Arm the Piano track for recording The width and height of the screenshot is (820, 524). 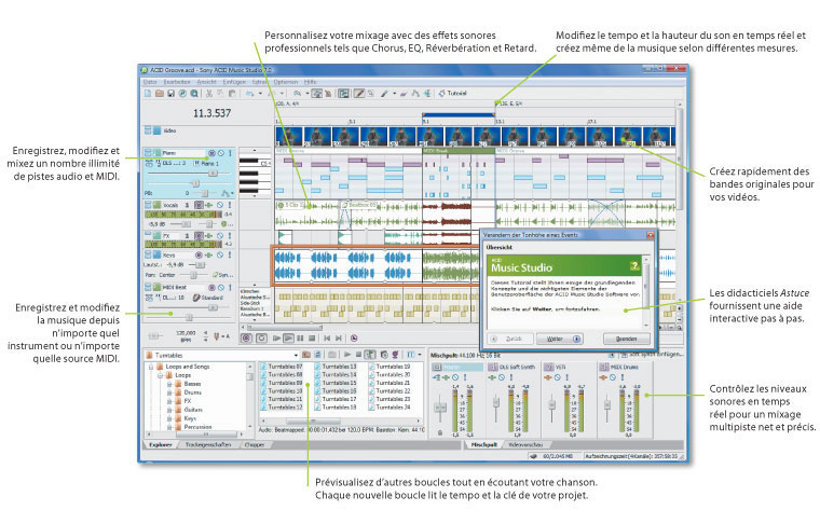[212, 153]
